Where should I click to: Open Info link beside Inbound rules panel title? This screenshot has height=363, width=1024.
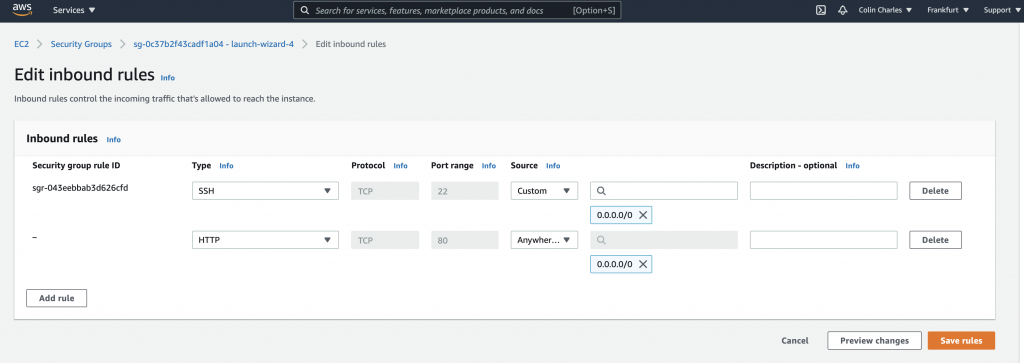[114, 139]
